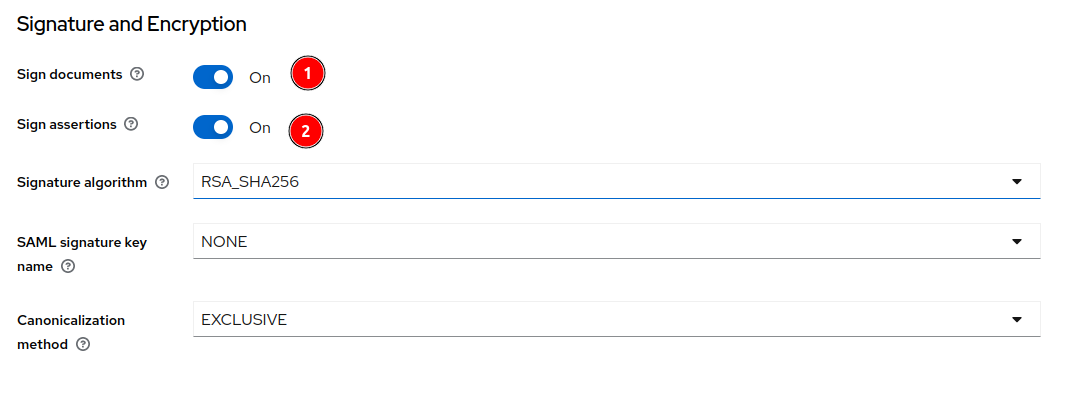Click the On label beside Sign assertions
Viewport: 1086px width, 401px height.
[260, 128]
